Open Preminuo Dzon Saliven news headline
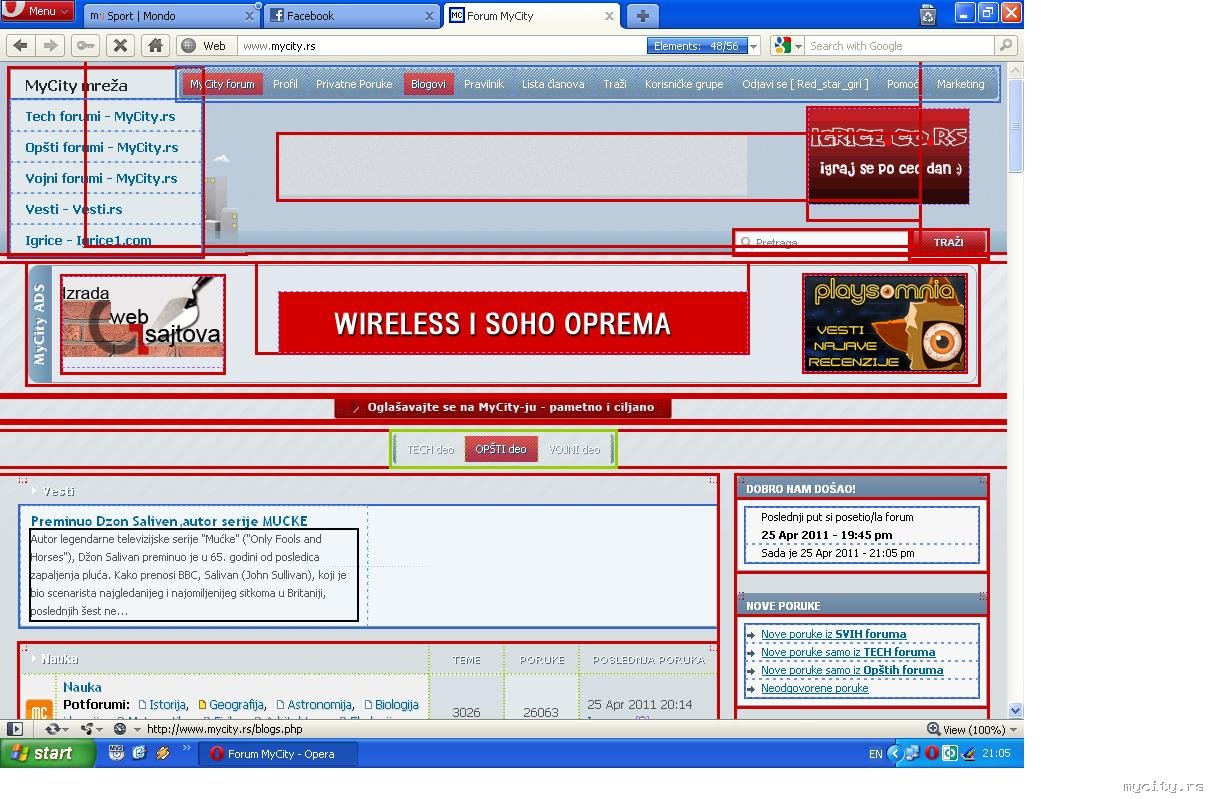1211x799 pixels. pos(169,521)
